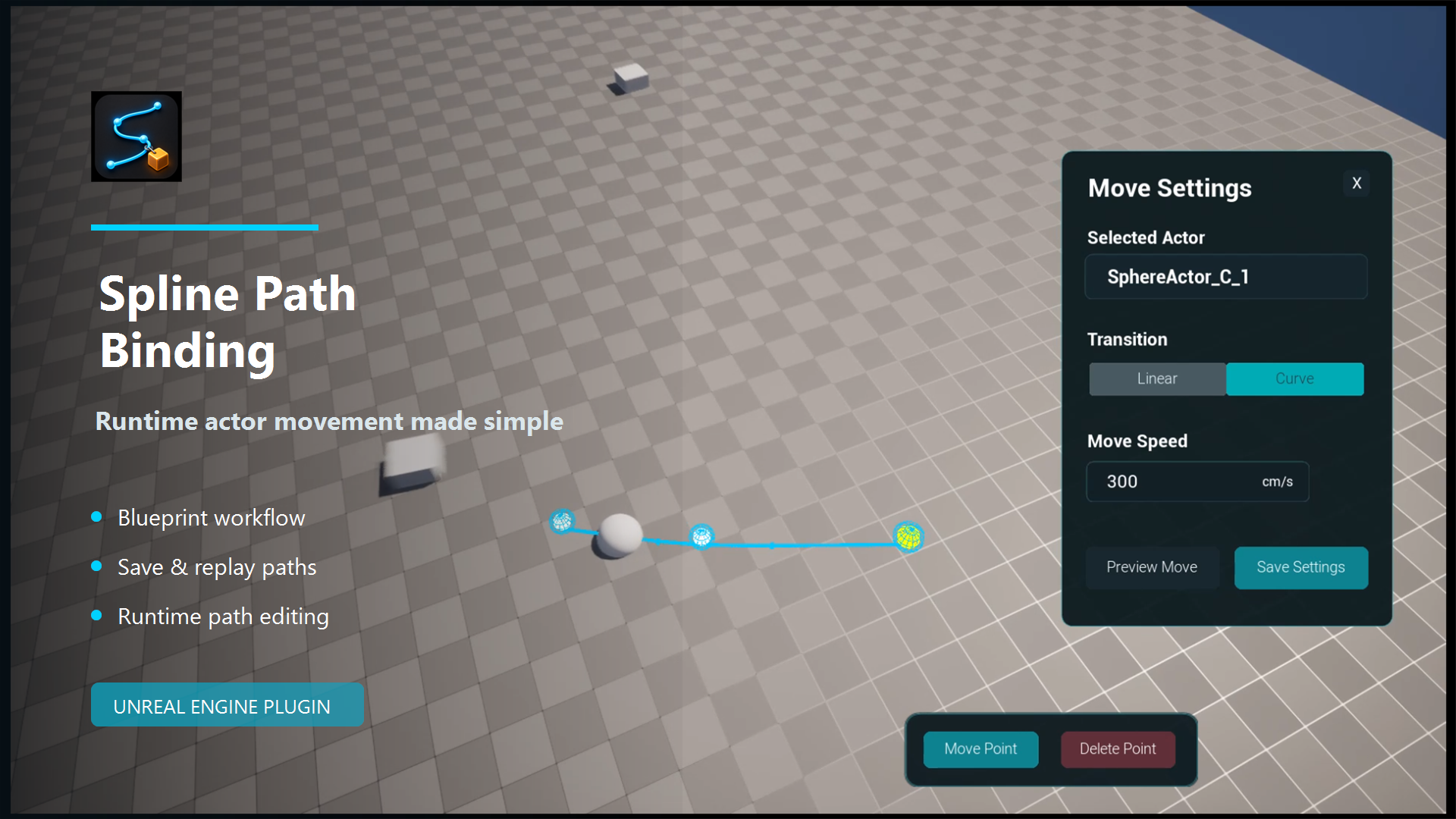This screenshot has height=819, width=1456.
Task: Click the 'Selected Actor' label
Action: (x=1146, y=238)
